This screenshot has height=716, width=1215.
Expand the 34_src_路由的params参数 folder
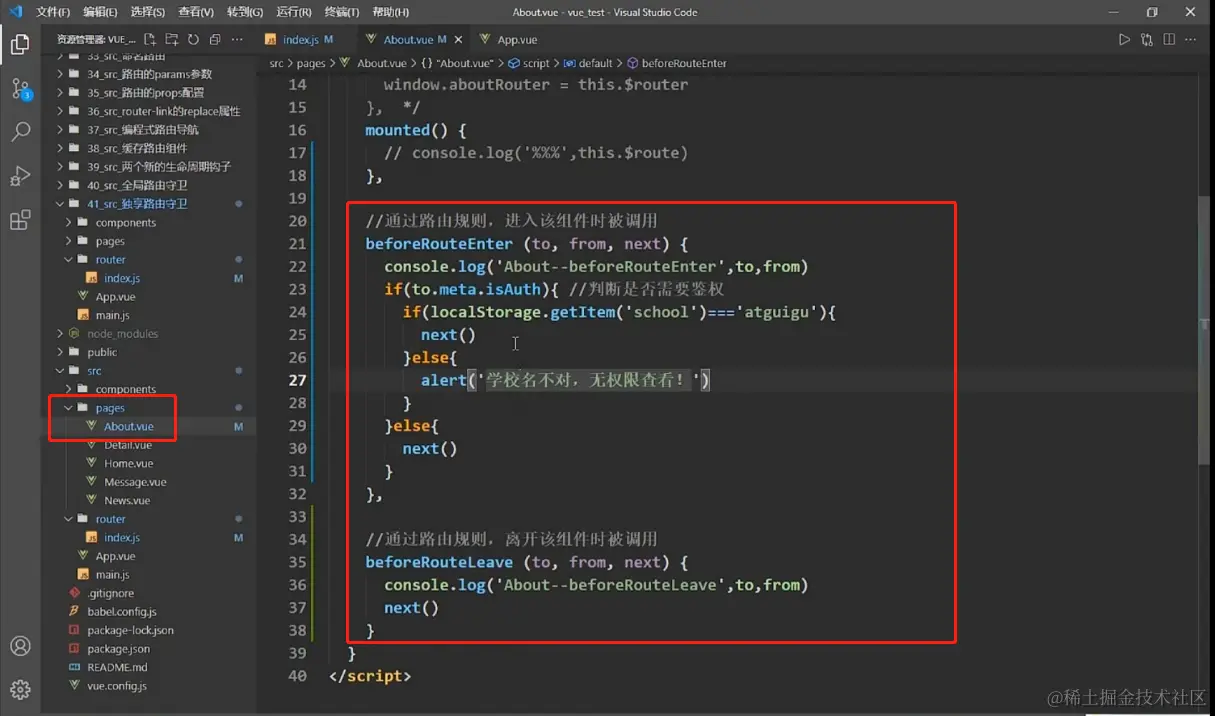pyautogui.click(x=149, y=74)
